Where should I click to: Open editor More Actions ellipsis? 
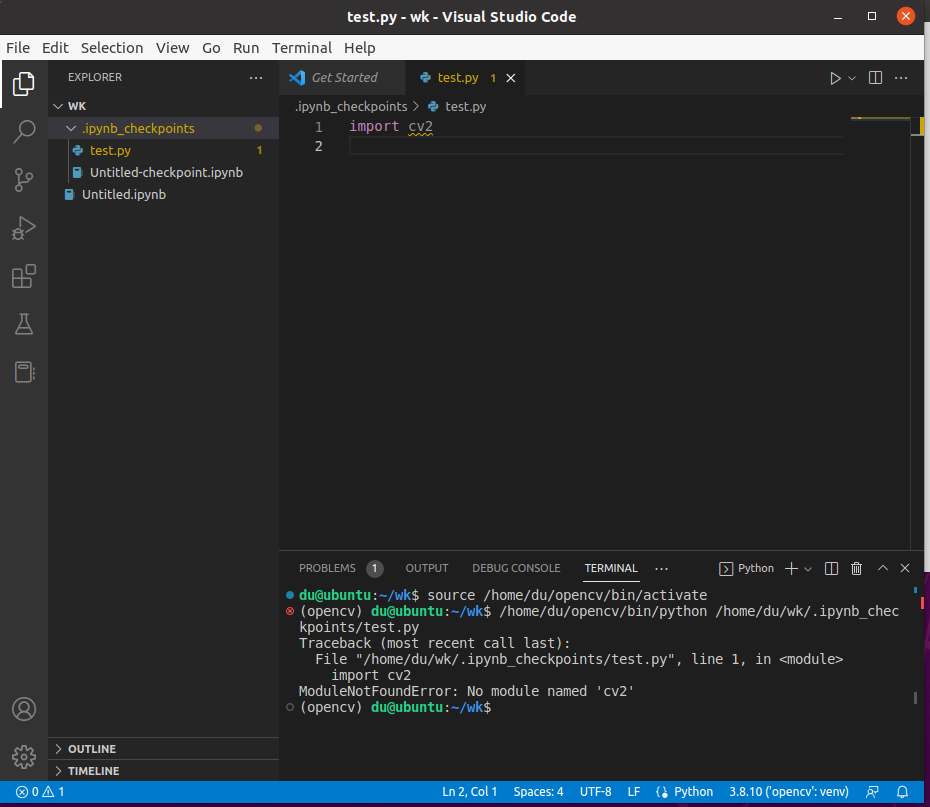pos(901,78)
